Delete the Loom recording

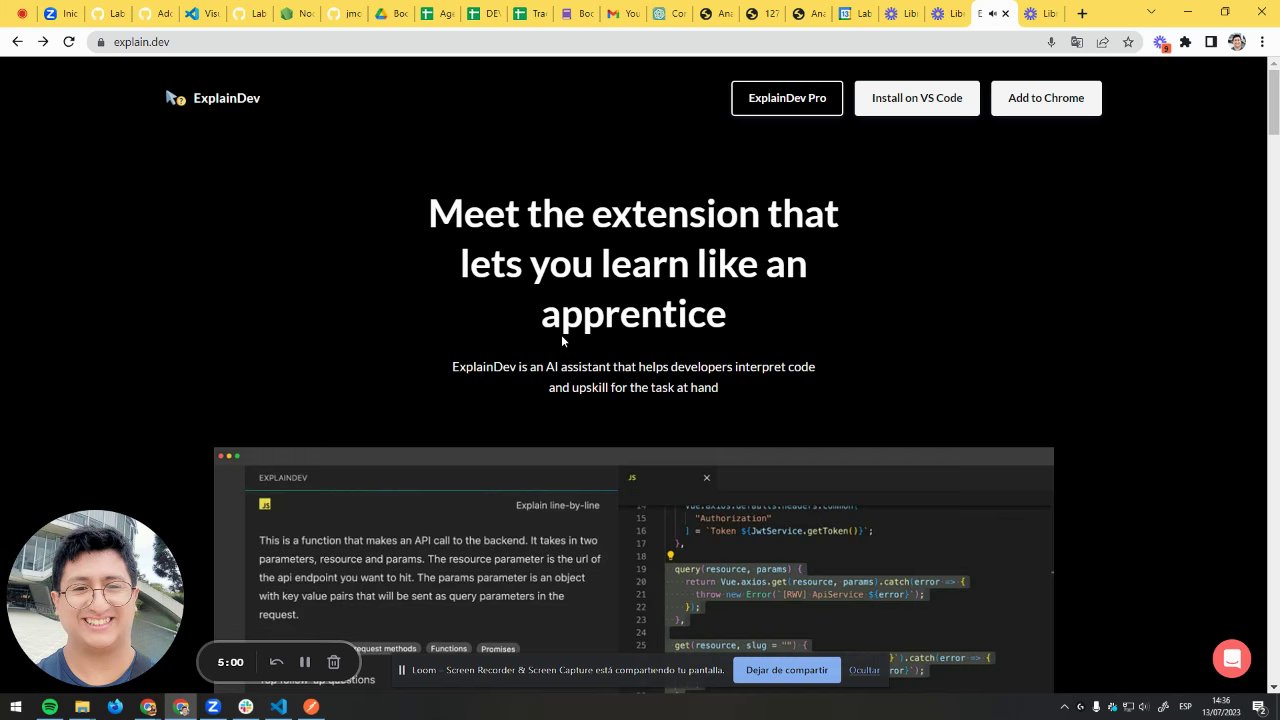tap(334, 662)
